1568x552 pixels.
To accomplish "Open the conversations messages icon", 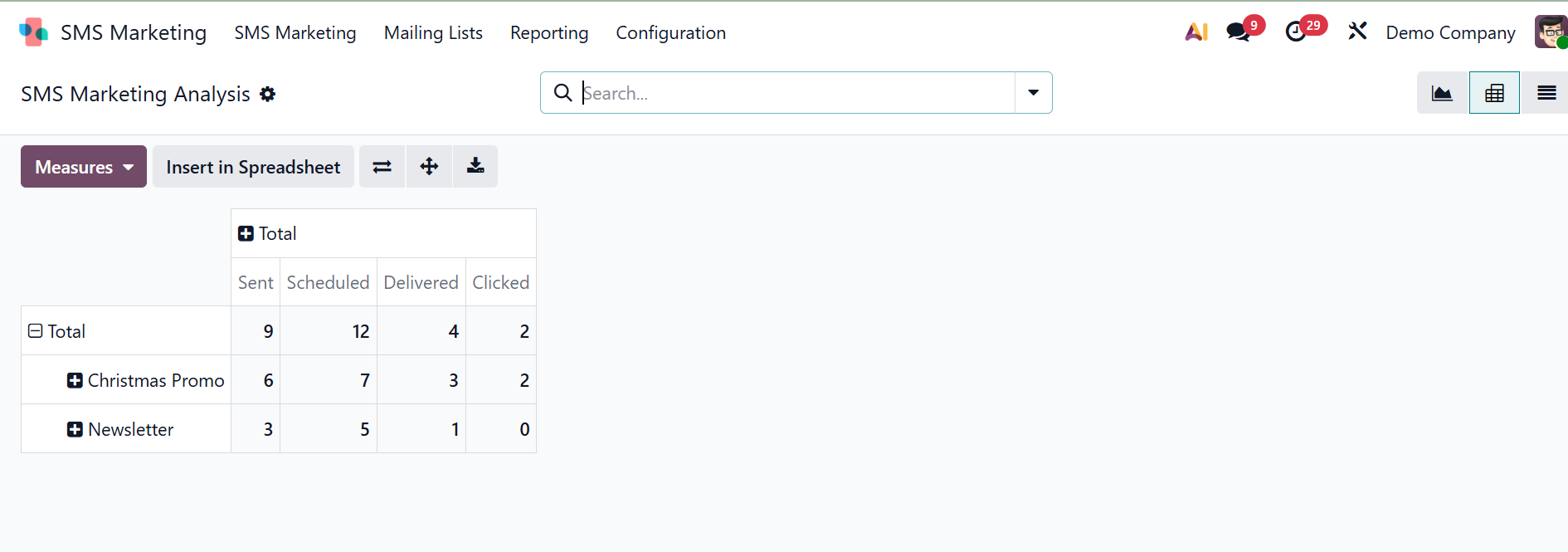I will pos(1239,32).
